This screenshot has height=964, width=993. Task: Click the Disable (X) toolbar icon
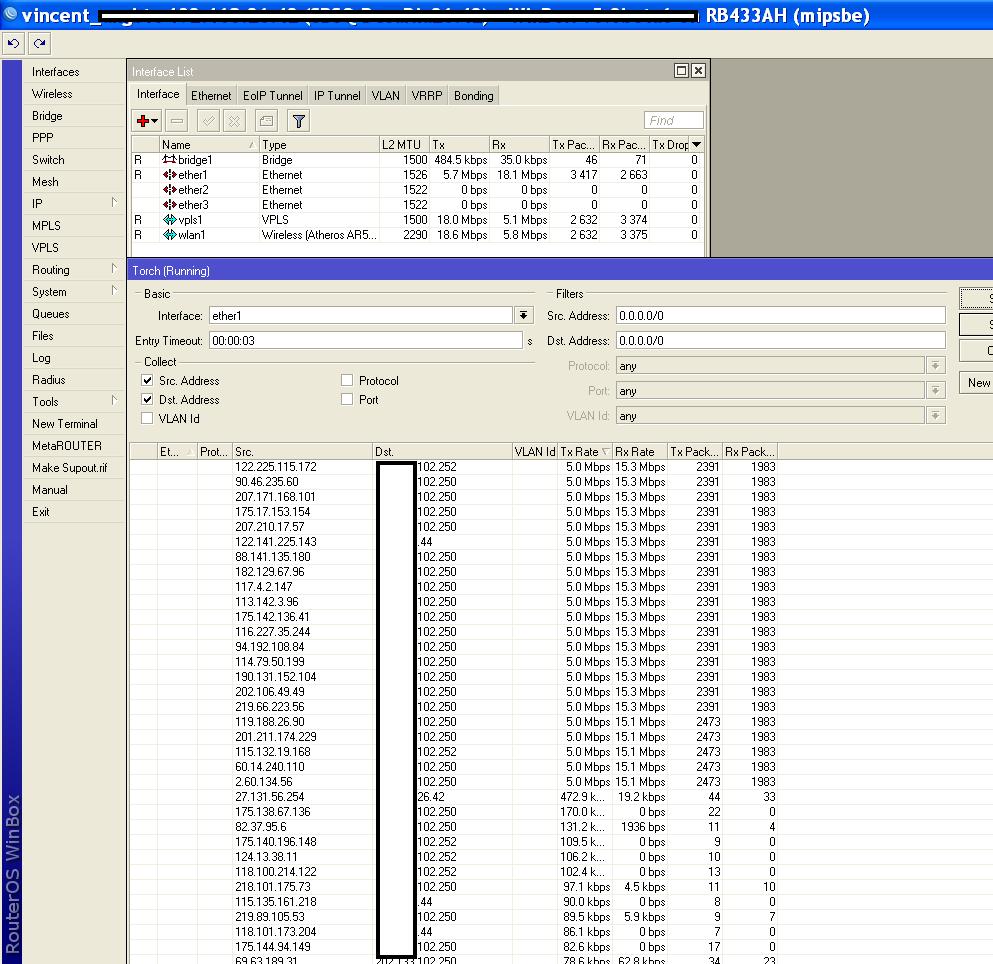[234, 121]
